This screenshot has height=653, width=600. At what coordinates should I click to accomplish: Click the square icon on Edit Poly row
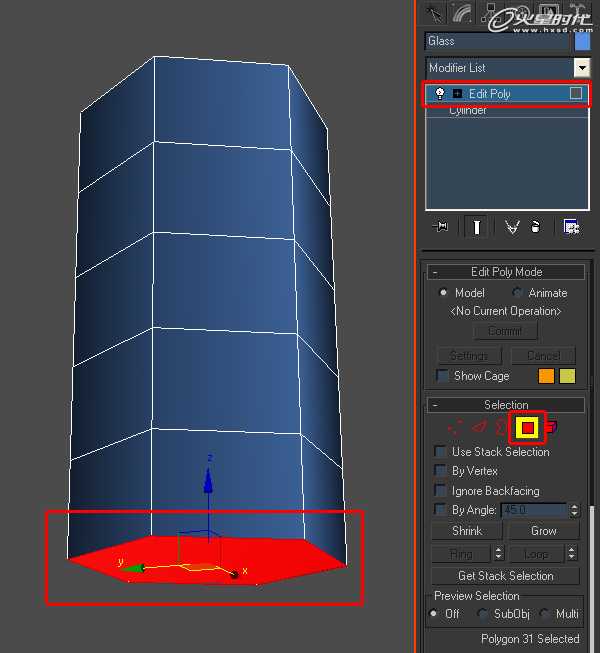[x=576, y=93]
